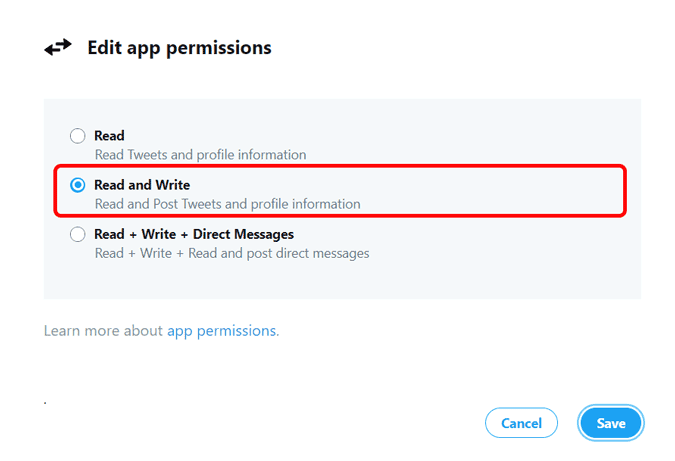Screen dimensions: 675x461
Task: Click the bold "Read" option label
Action: point(109,135)
